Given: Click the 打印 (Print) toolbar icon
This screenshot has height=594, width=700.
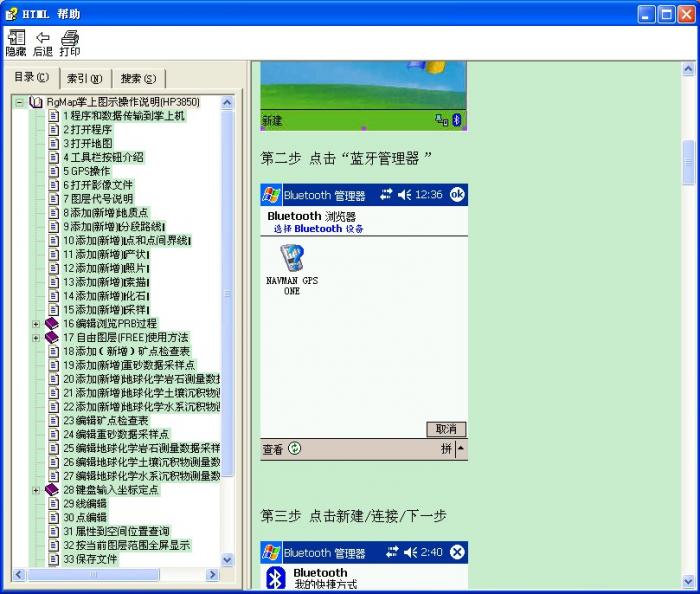Looking at the screenshot, I should (70, 38).
